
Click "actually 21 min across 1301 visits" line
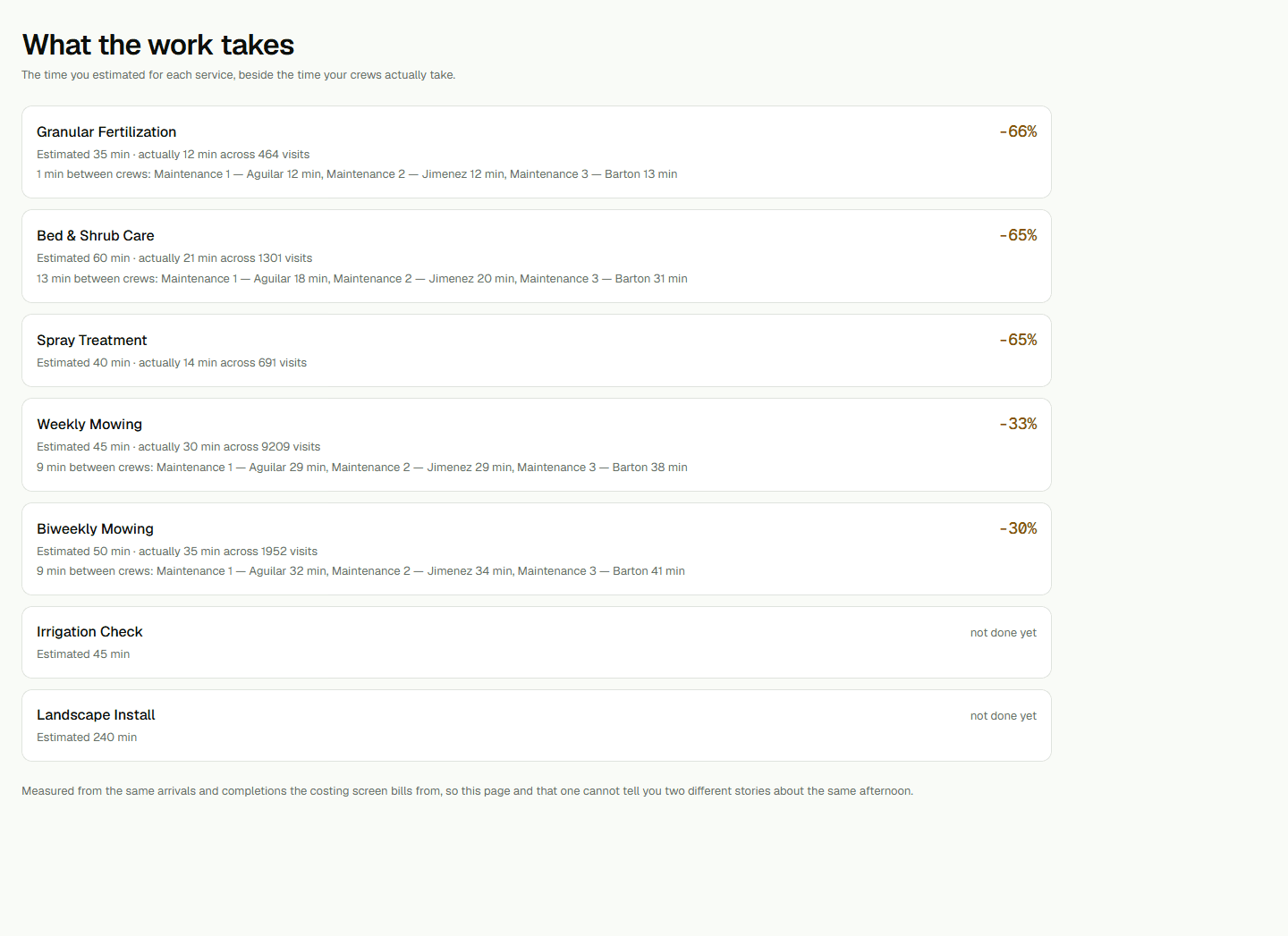click(x=174, y=258)
